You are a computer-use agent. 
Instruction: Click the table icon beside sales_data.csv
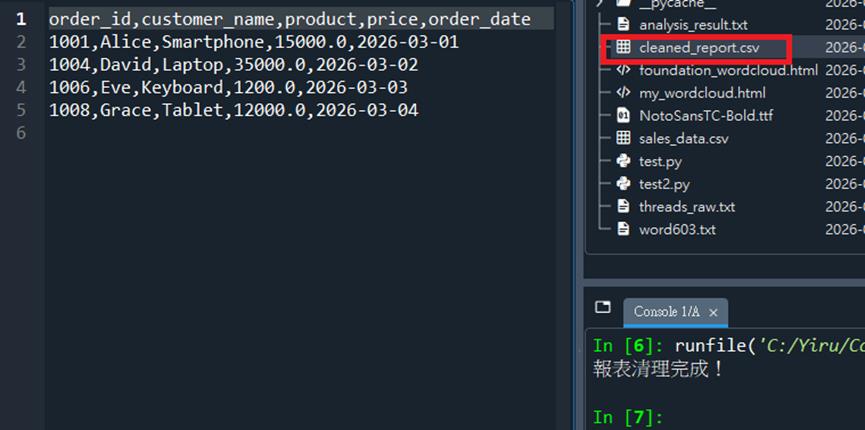(x=623, y=139)
